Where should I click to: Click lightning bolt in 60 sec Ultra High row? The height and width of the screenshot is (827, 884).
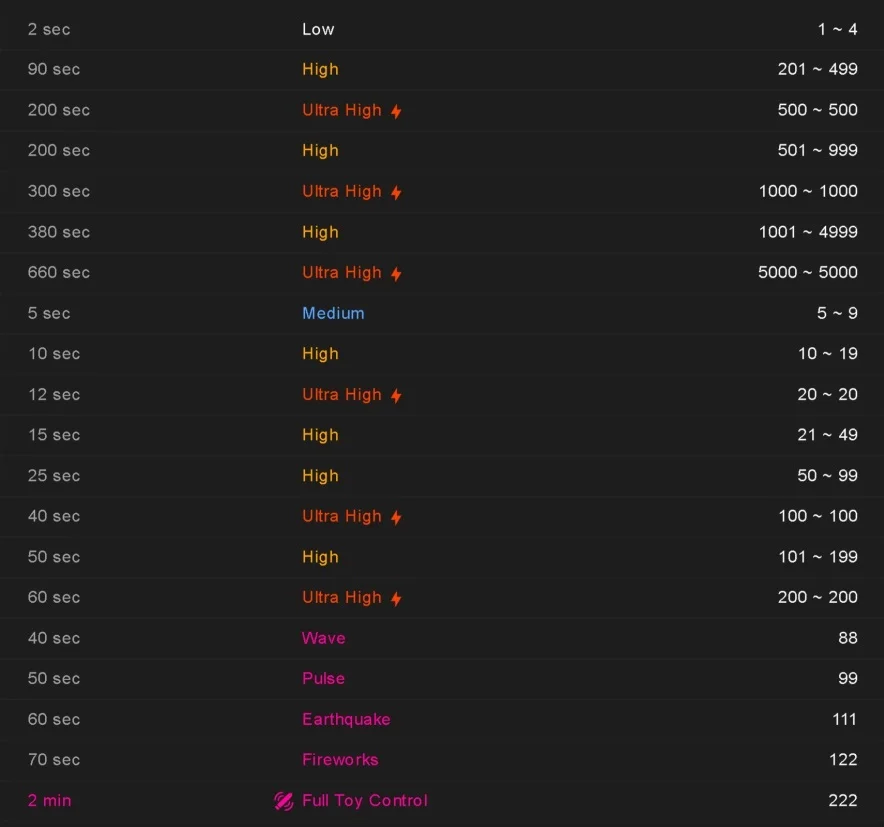point(396,598)
